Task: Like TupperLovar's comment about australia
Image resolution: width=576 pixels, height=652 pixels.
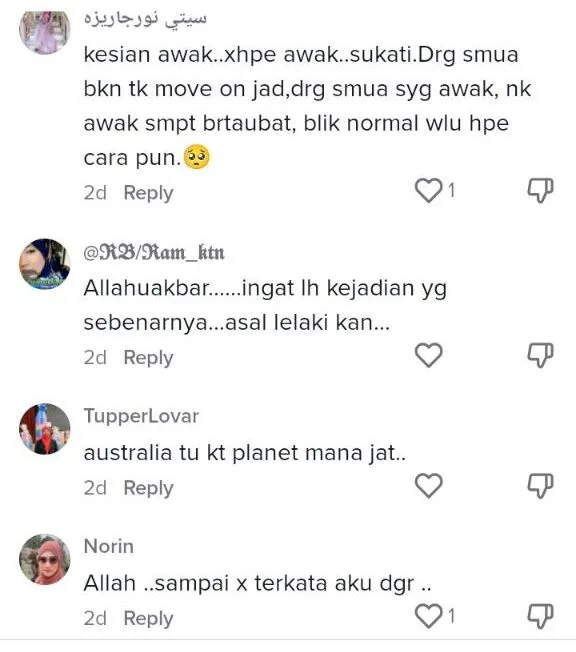Action: pos(428,485)
